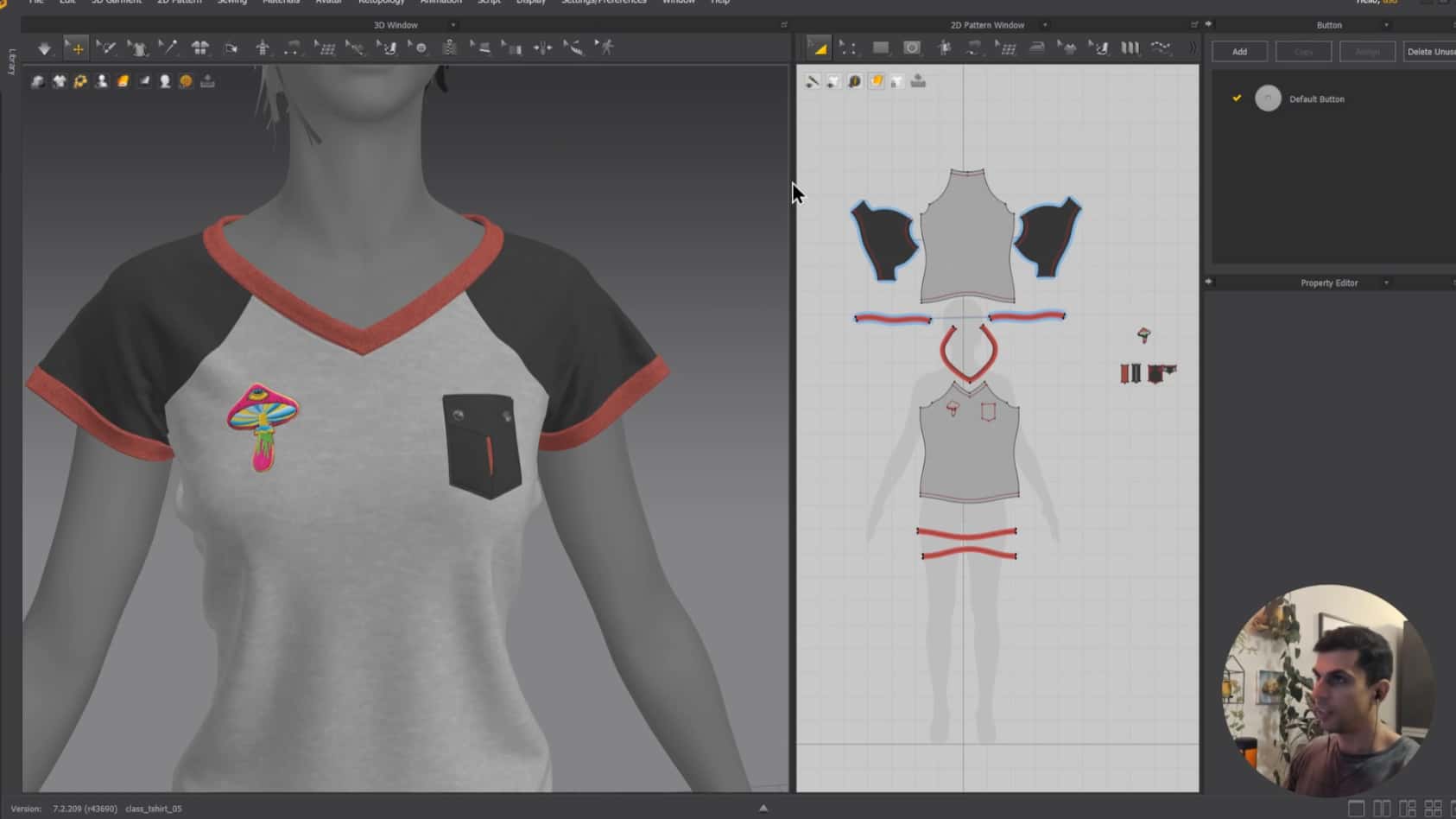Open the 2D Pattern menu

click(x=179, y=2)
